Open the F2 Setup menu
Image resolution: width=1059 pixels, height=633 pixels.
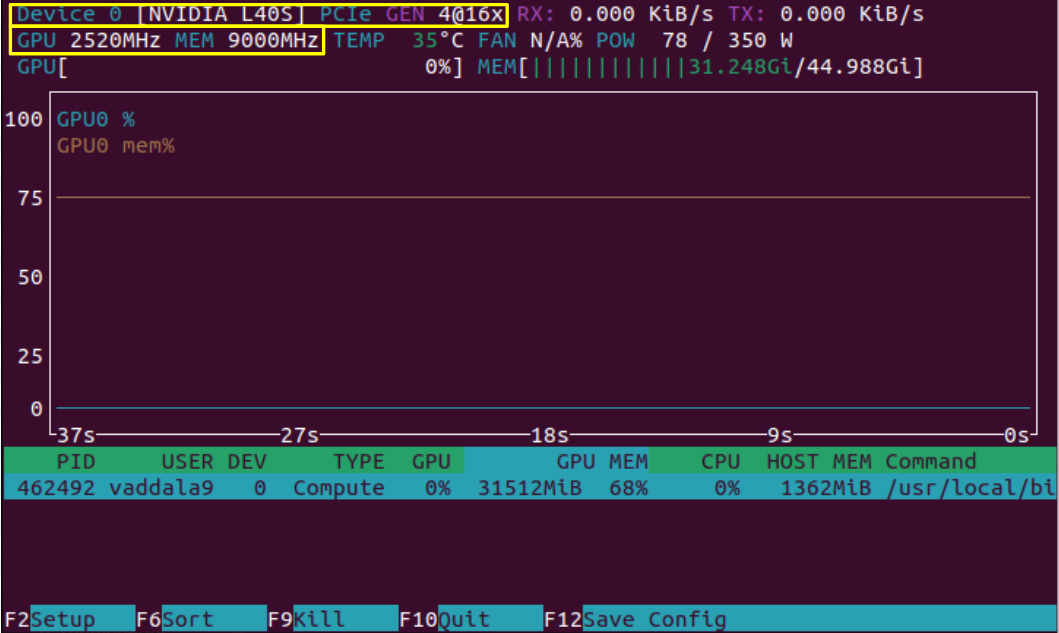68,619
